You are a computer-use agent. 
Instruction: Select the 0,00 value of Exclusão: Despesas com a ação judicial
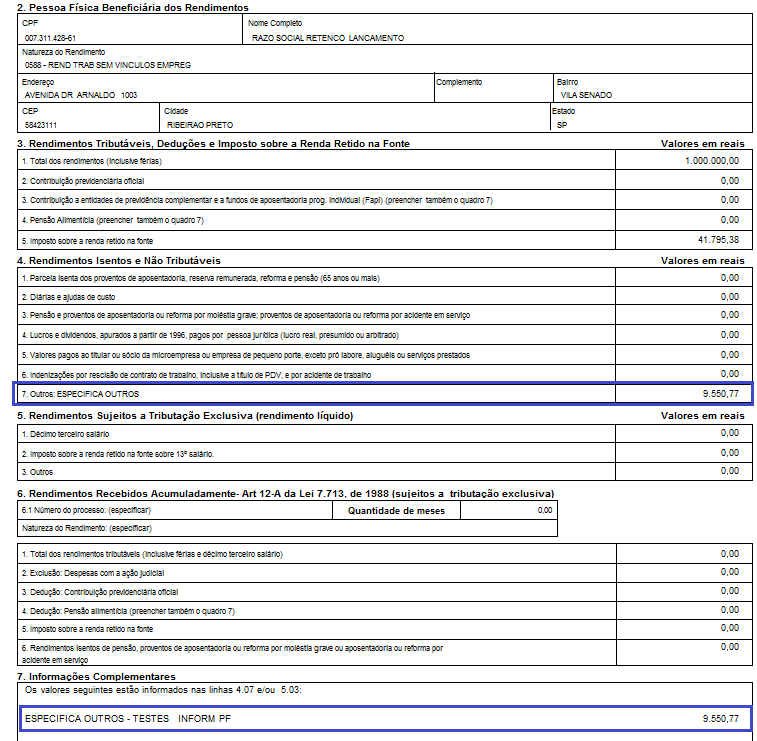(730, 572)
